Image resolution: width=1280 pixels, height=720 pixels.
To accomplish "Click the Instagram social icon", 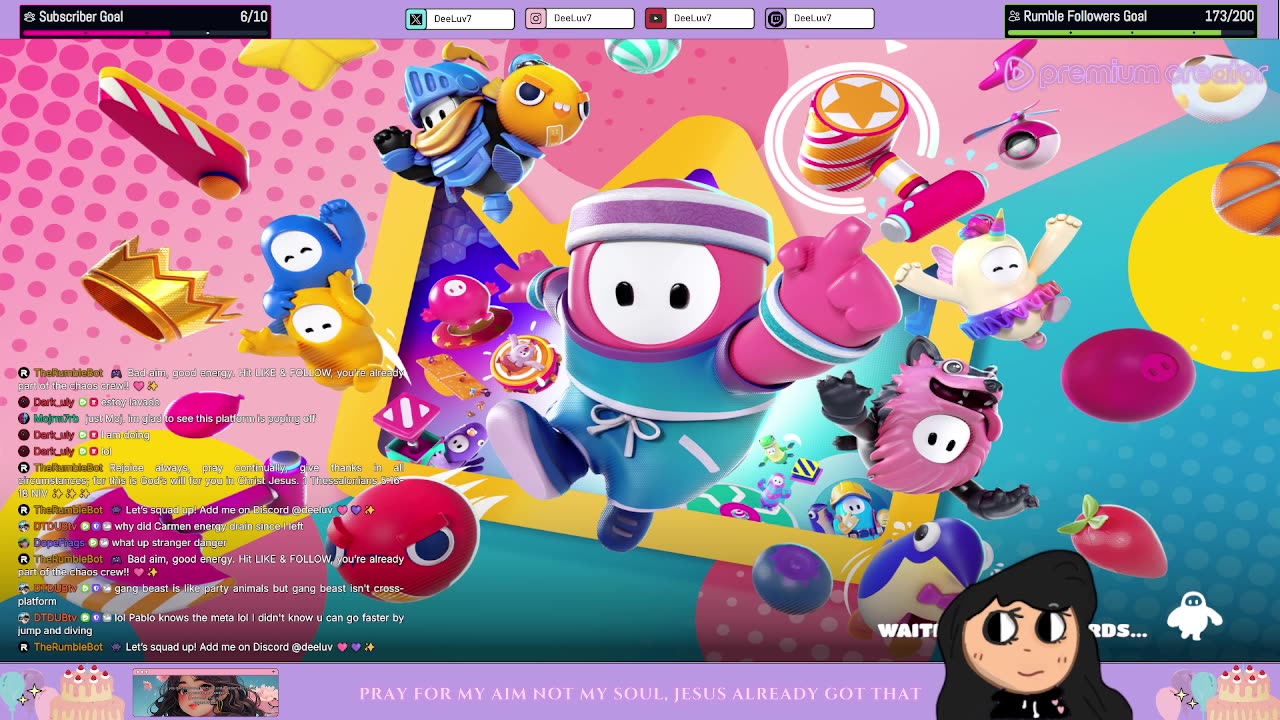I will point(536,18).
